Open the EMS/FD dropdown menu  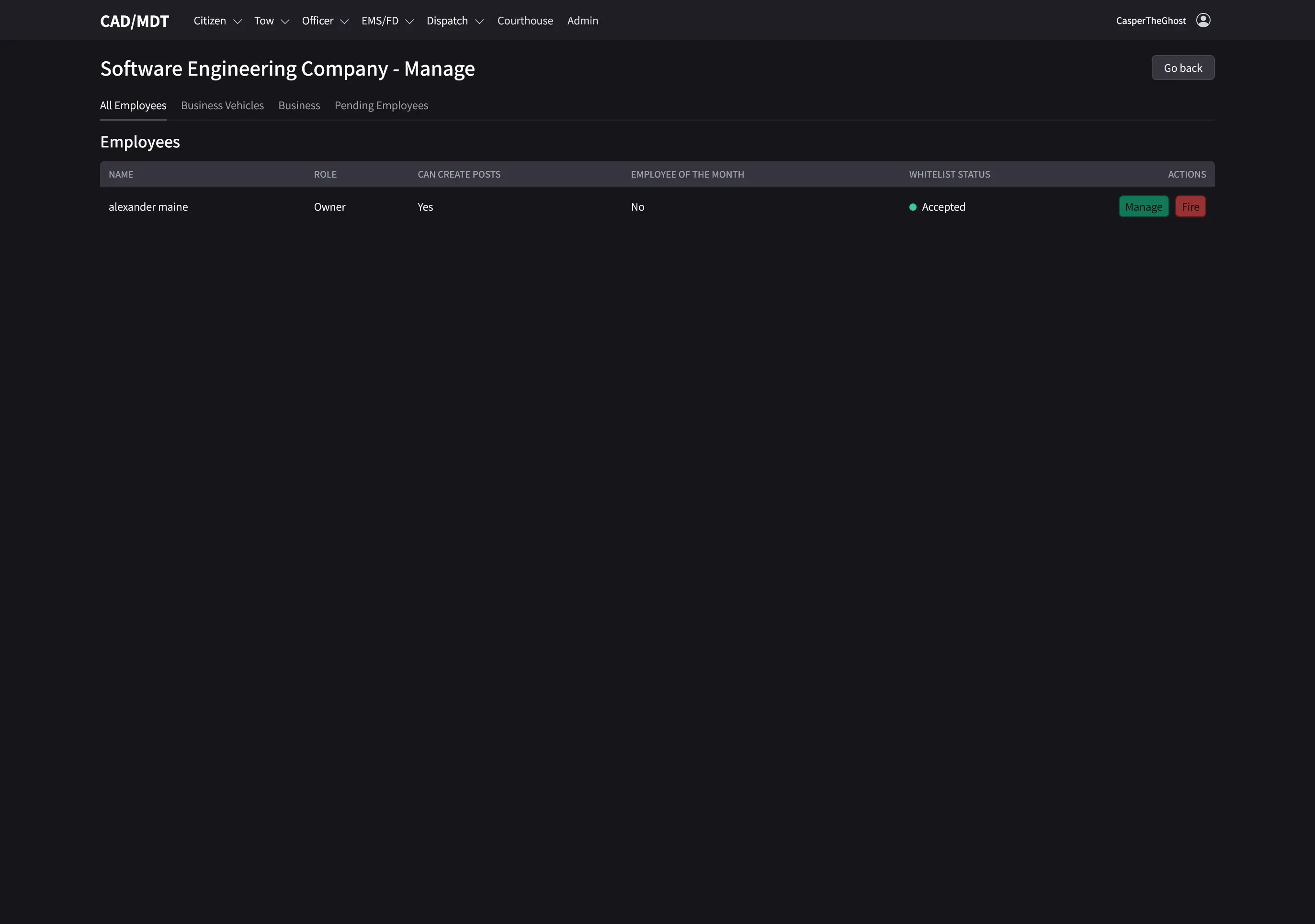point(387,21)
